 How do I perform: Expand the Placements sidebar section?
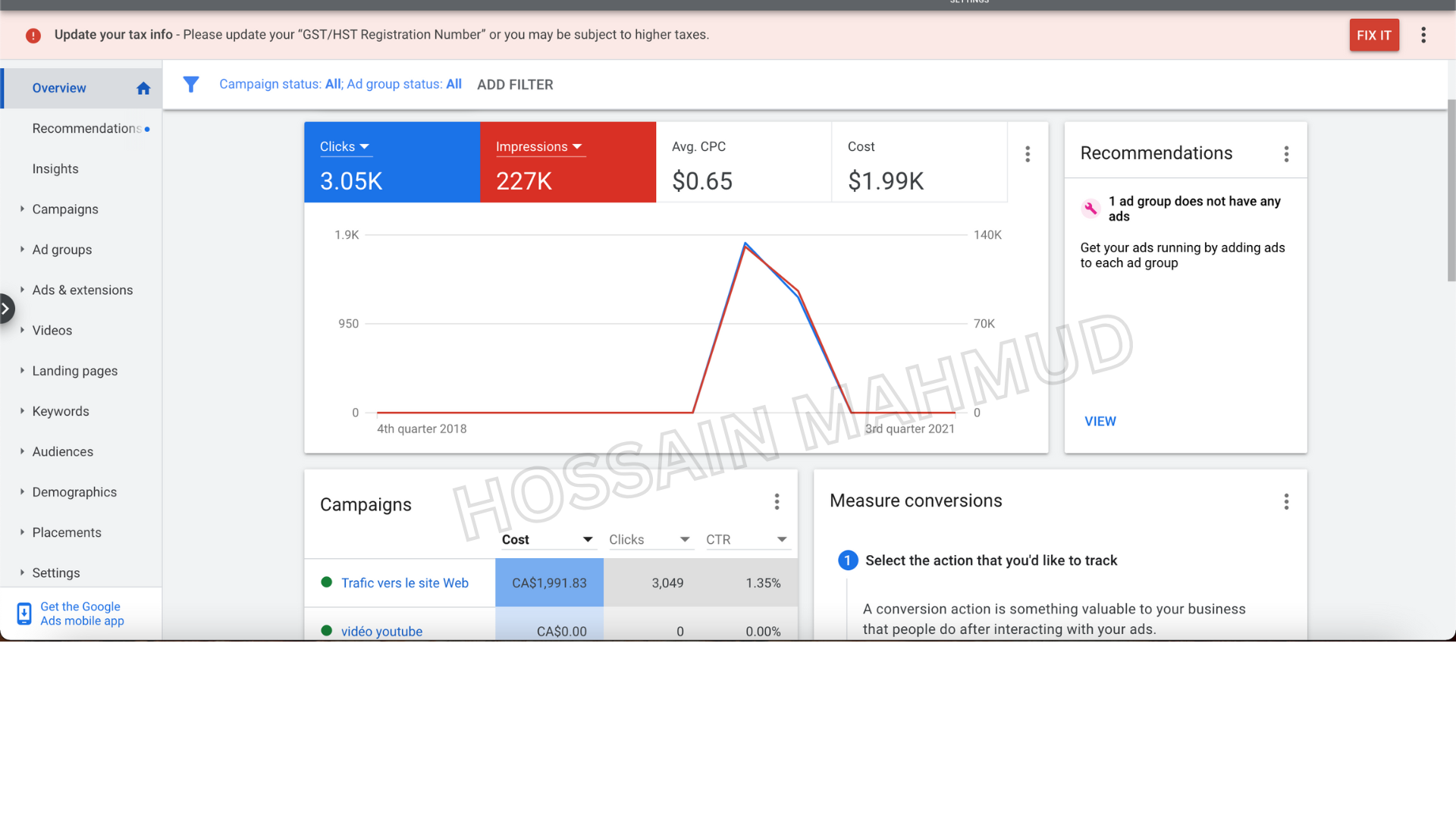(22, 532)
